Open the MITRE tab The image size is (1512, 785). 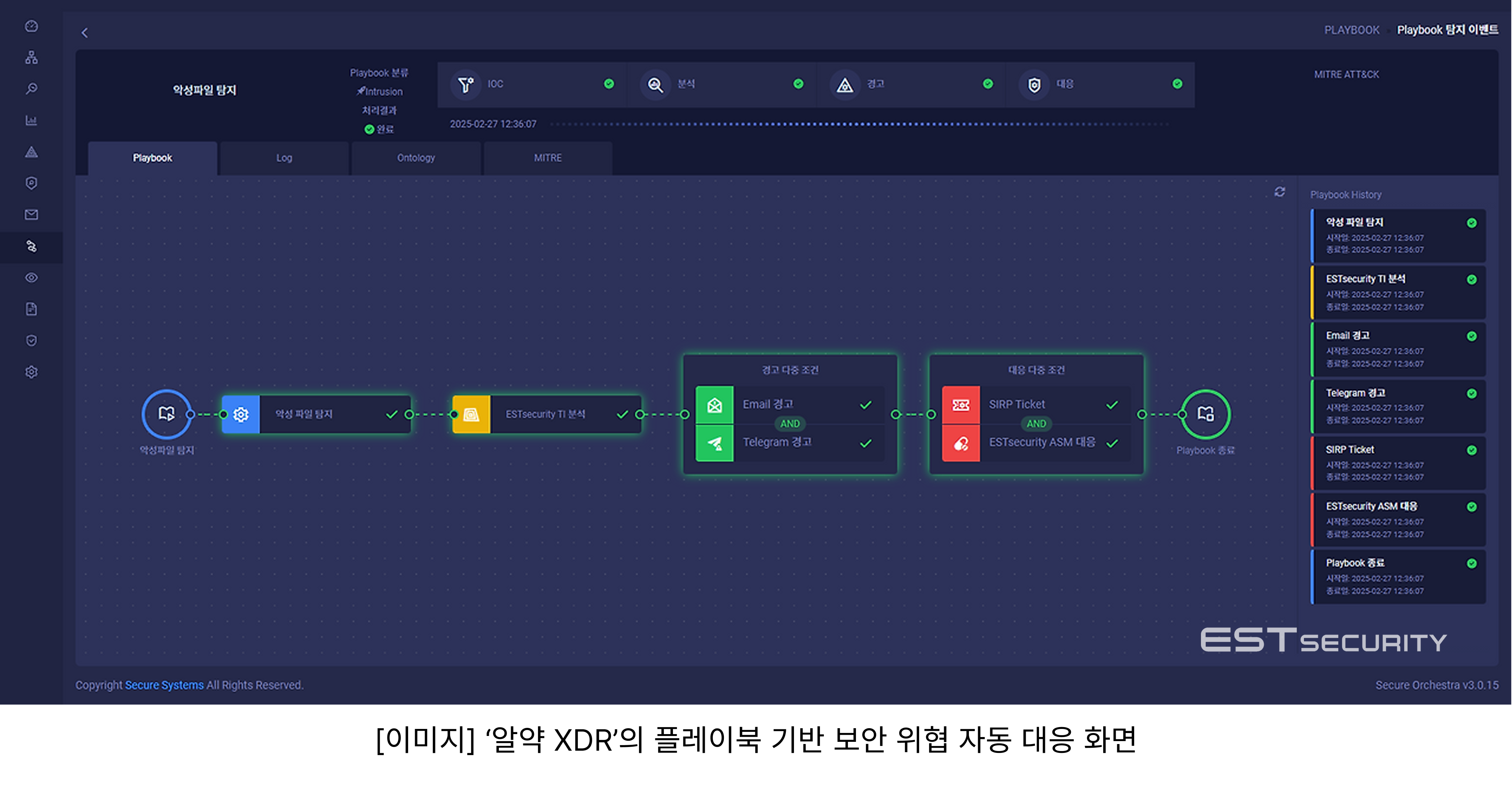548,158
